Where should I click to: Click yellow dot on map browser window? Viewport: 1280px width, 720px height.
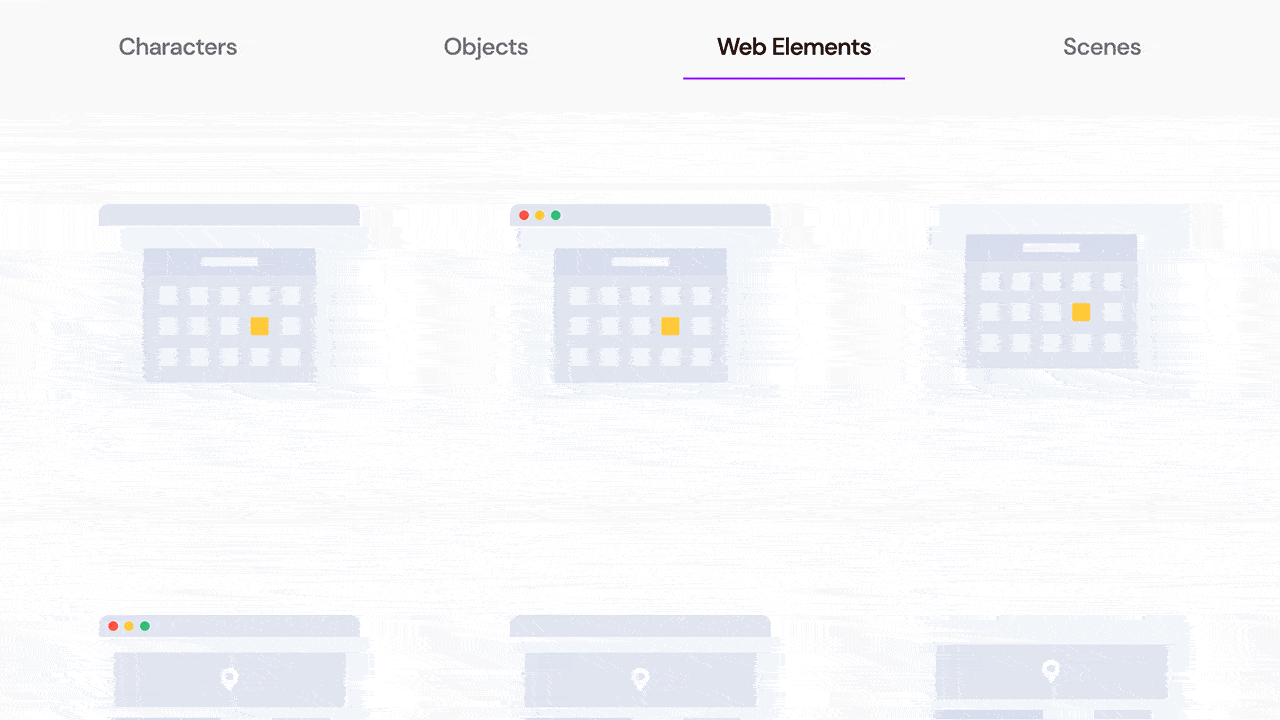click(129, 626)
